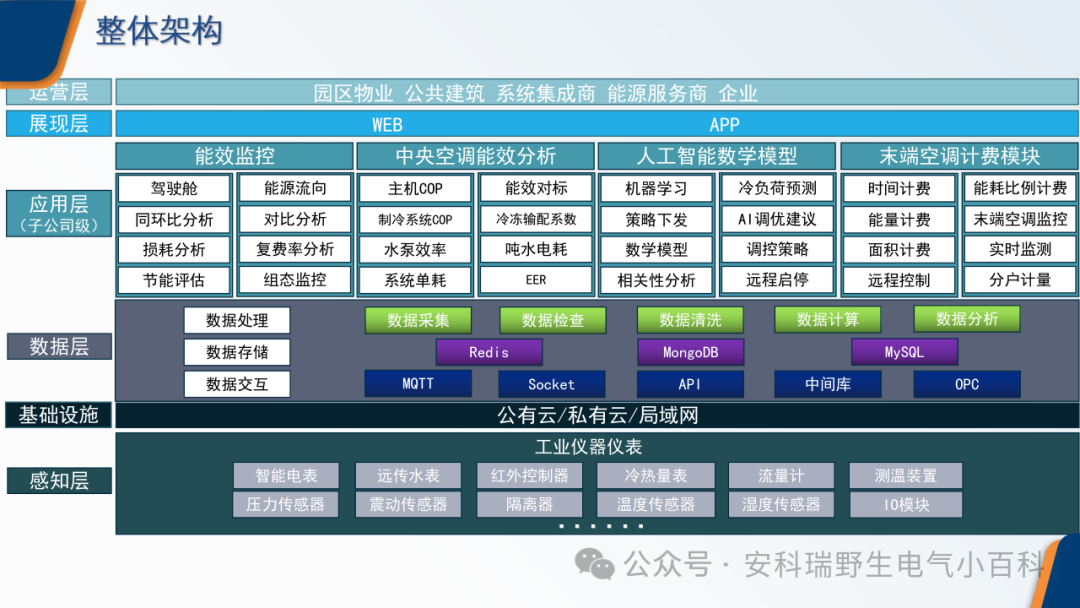Select the 驾驶舱 box

pos(174,188)
